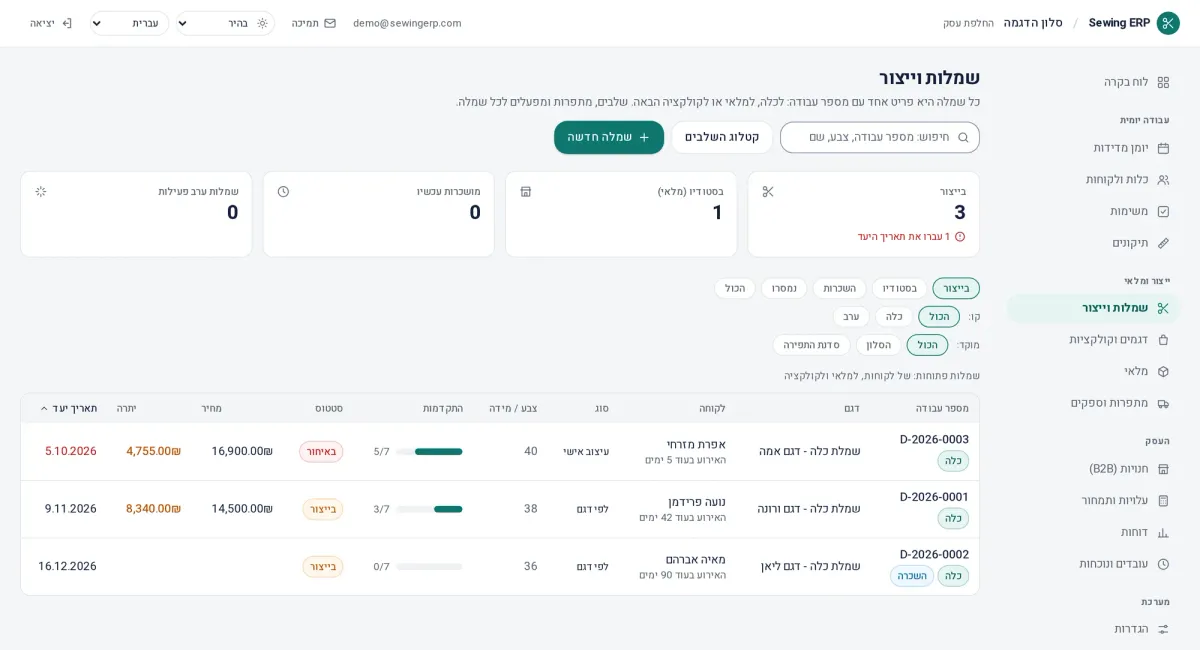The image size is (1200, 650).
Task: Click the הגדרות sliders icon
Action: pyautogui.click(x=1163, y=629)
